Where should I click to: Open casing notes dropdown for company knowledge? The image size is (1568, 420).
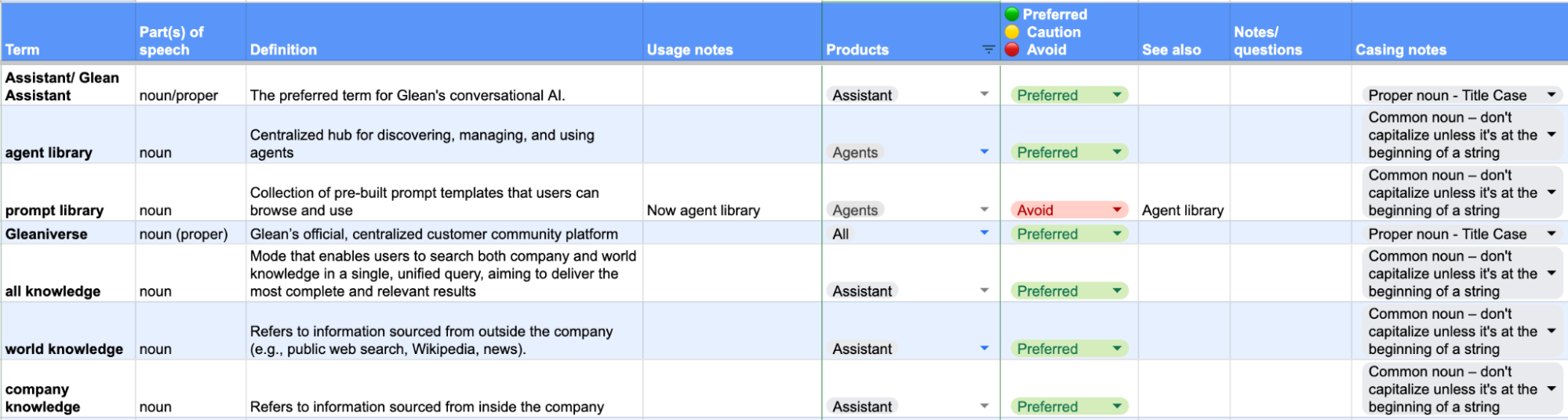click(x=1462, y=389)
